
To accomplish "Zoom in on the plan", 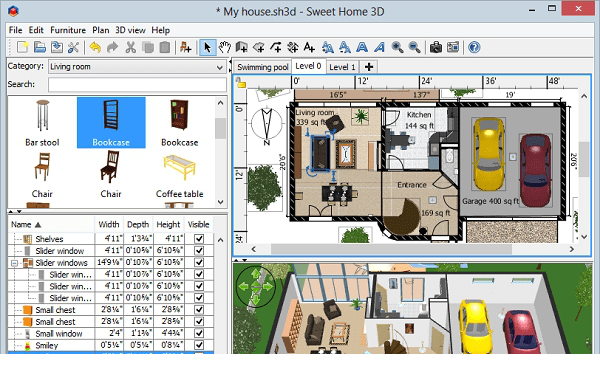I will (397, 47).
